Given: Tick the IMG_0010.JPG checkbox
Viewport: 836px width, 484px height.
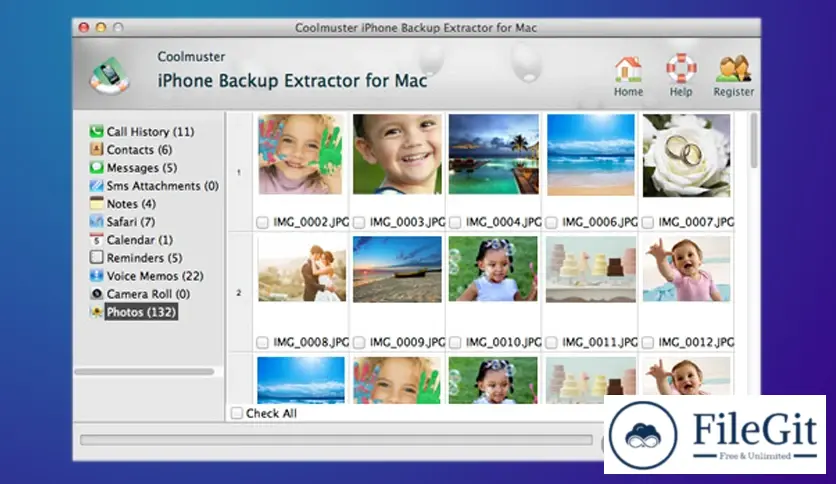Looking at the screenshot, I should (455, 342).
